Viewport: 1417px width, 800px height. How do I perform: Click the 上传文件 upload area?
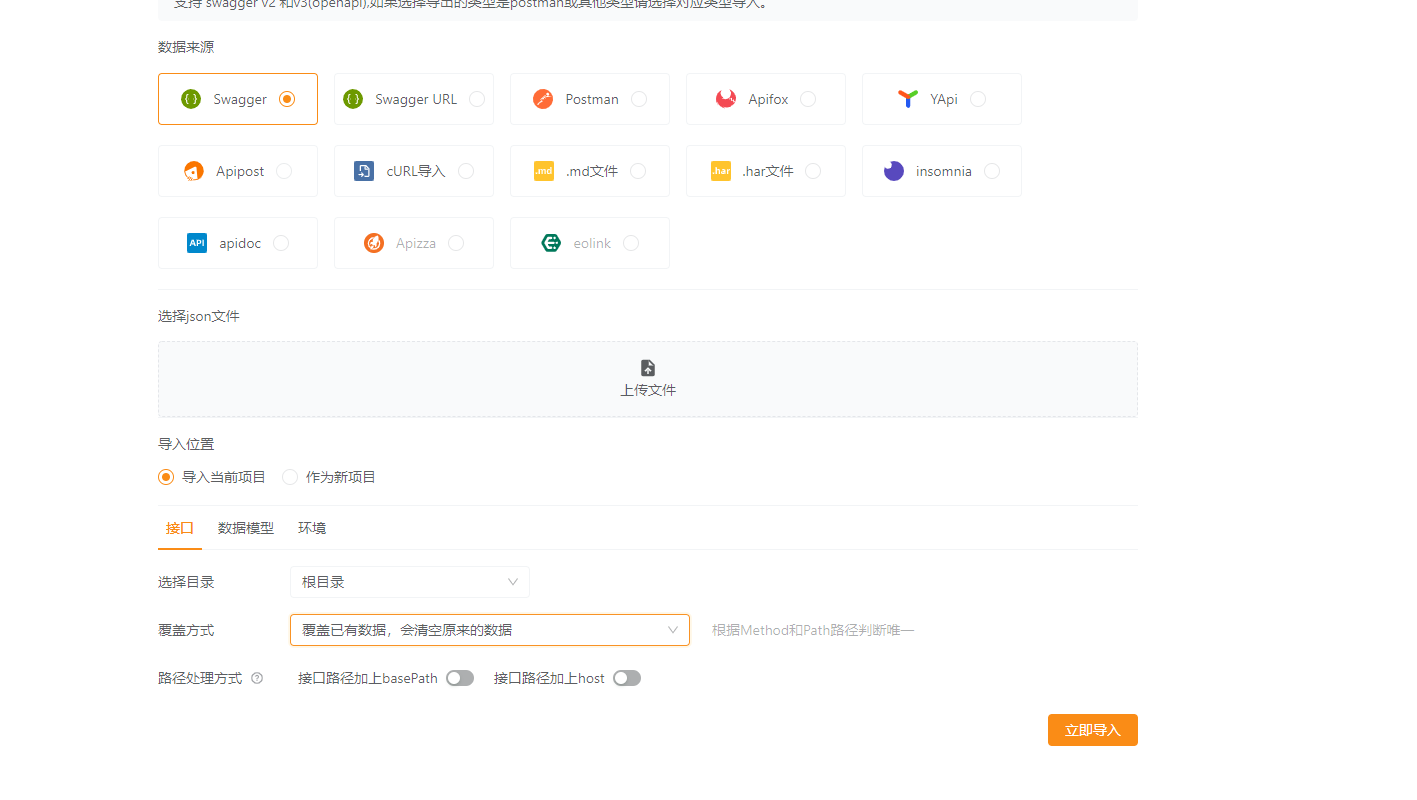coord(647,379)
